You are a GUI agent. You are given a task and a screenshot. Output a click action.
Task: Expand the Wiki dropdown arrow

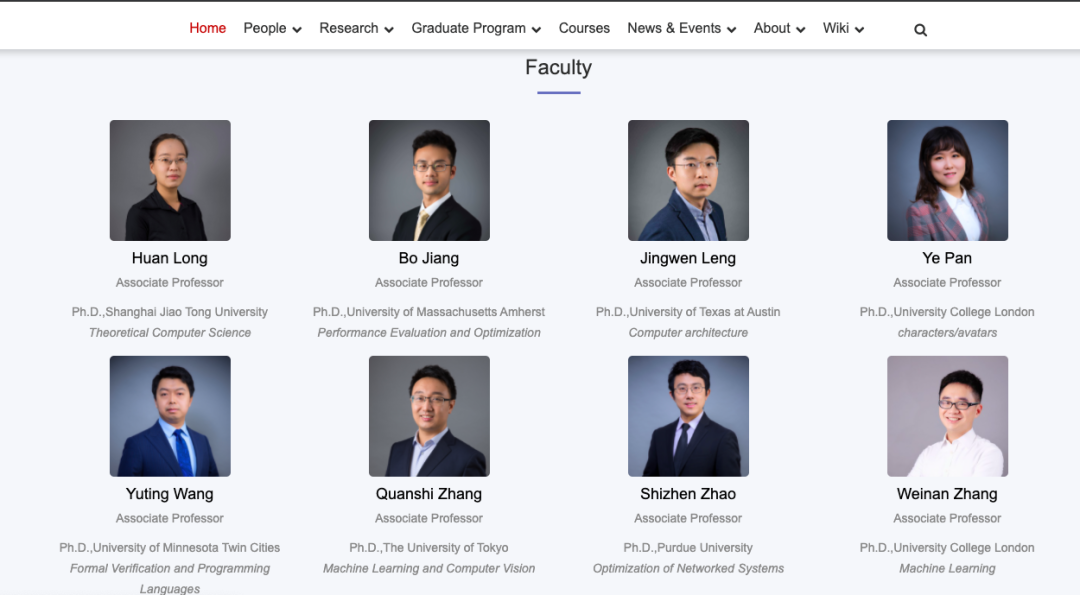coord(859,30)
